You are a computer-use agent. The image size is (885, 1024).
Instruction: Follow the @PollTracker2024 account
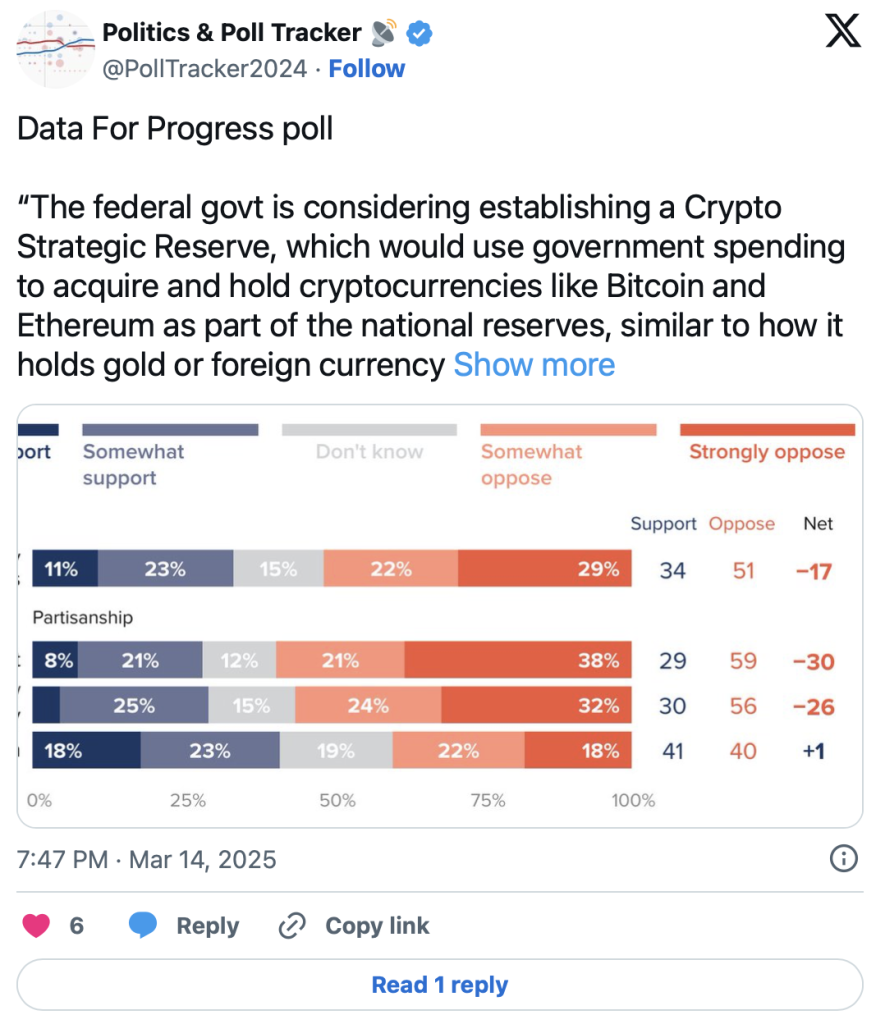[367, 69]
